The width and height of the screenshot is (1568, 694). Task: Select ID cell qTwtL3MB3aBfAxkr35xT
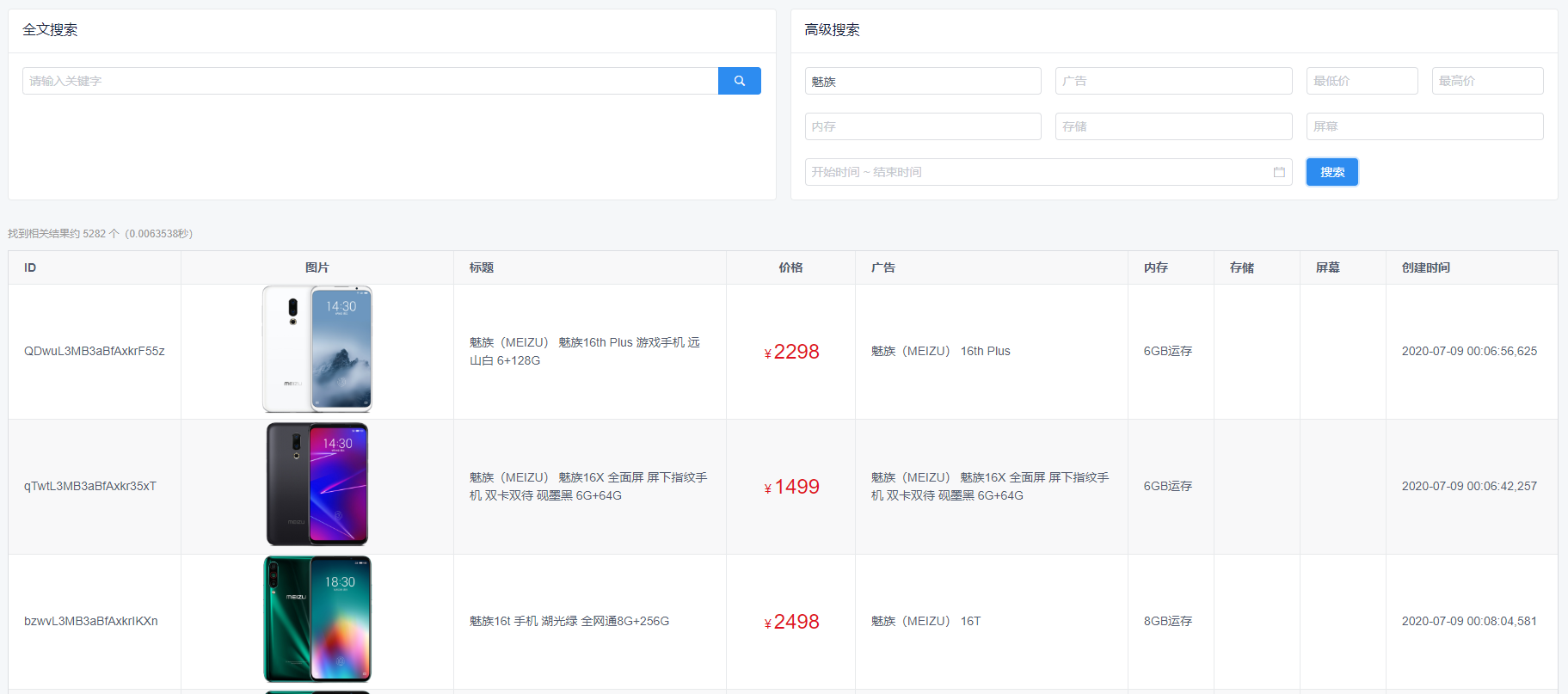[90, 486]
